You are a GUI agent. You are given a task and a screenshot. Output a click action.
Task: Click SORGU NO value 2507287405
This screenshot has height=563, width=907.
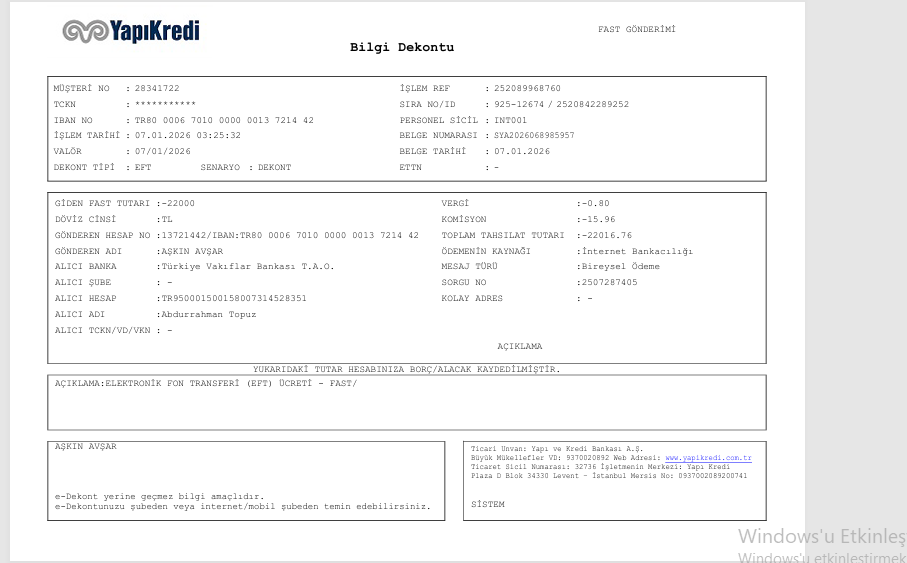tap(609, 282)
